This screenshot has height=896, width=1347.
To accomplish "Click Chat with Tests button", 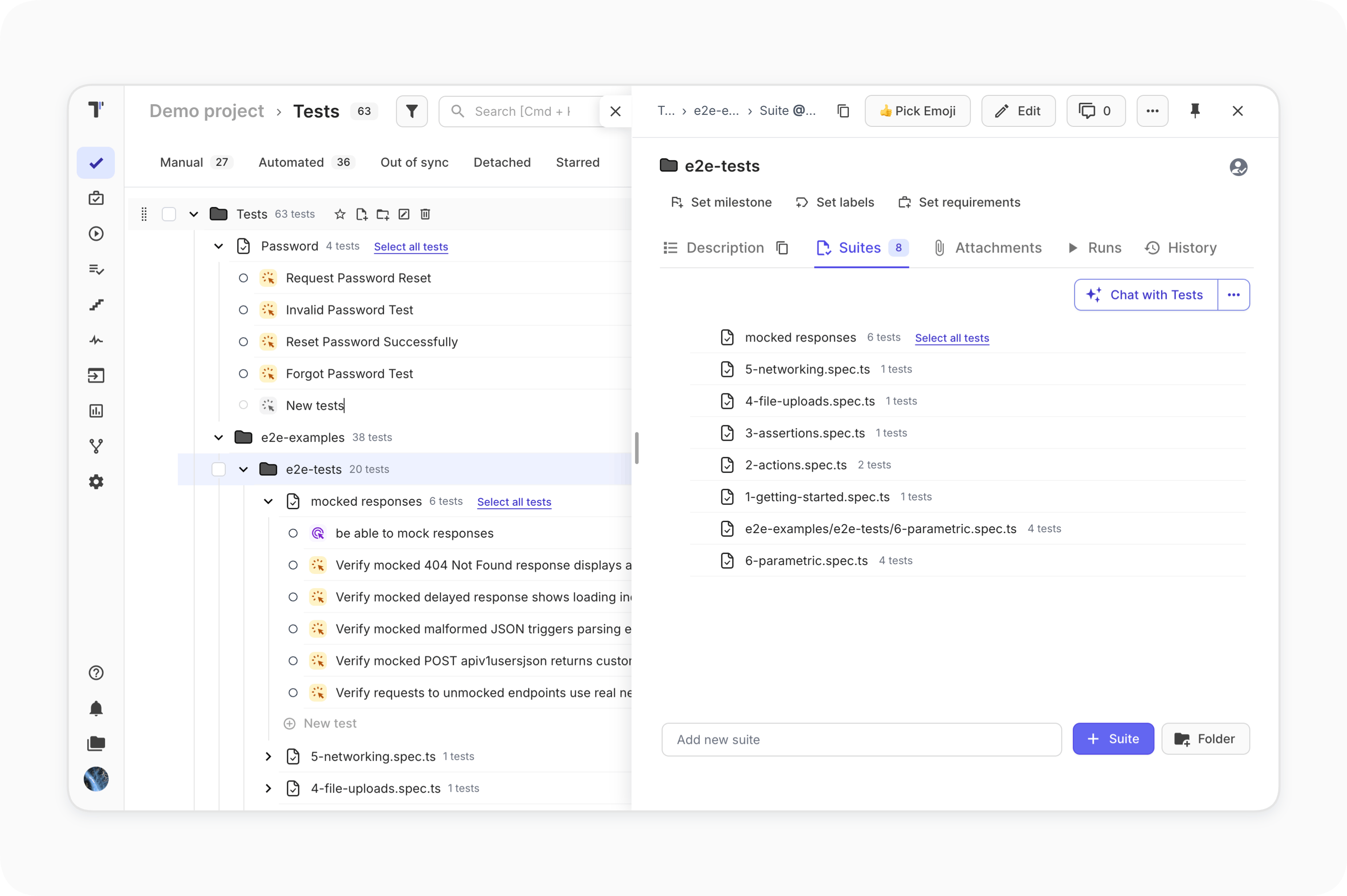I will click(1146, 295).
